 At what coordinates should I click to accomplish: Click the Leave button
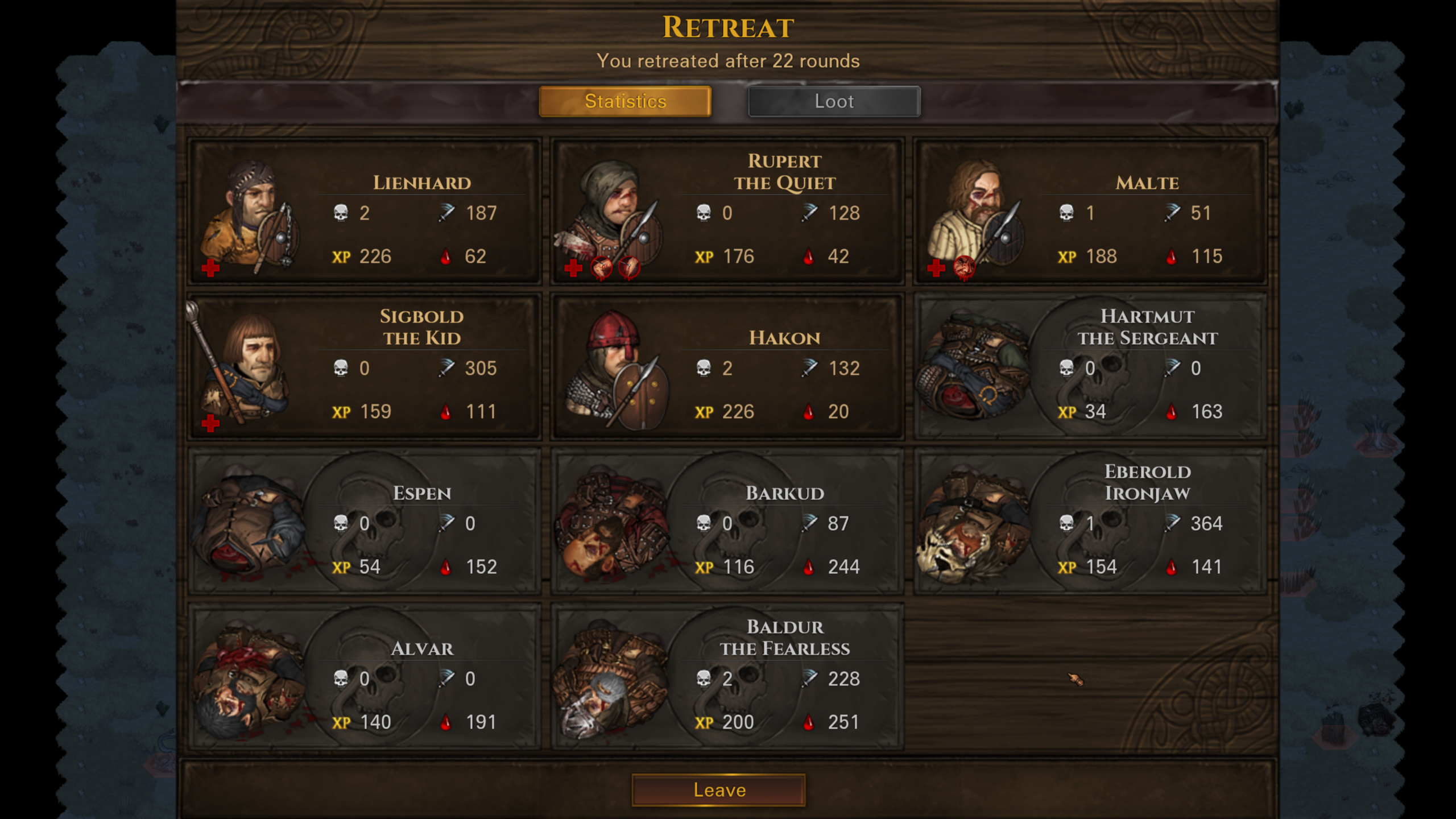pos(719,790)
